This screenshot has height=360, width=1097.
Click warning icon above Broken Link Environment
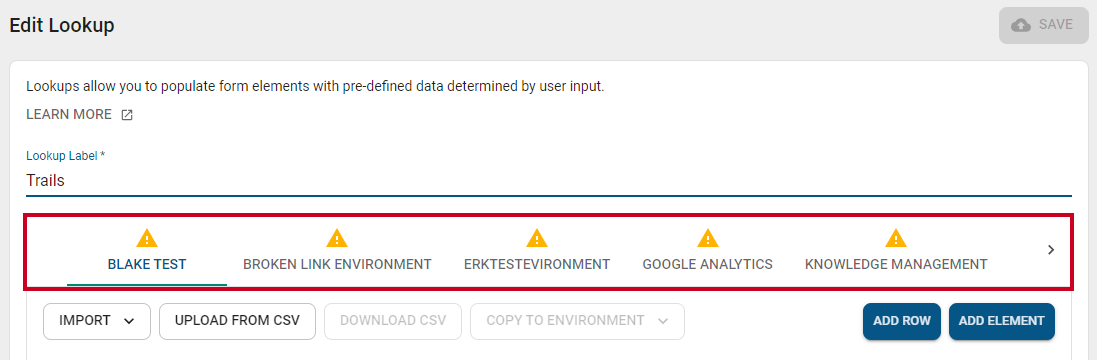pos(337,238)
